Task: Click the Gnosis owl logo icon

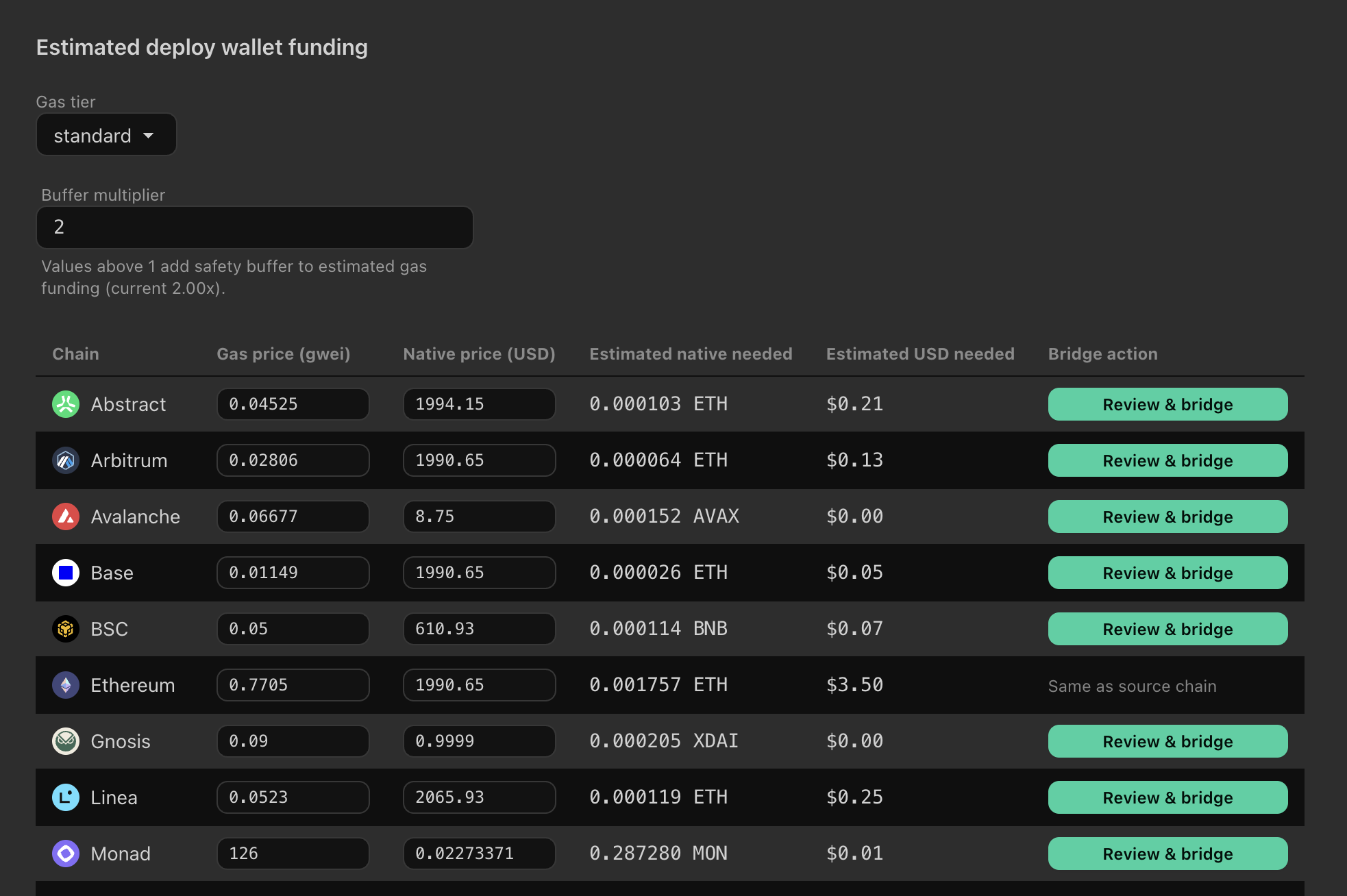Action: pyautogui.click(x=66, y=741)
